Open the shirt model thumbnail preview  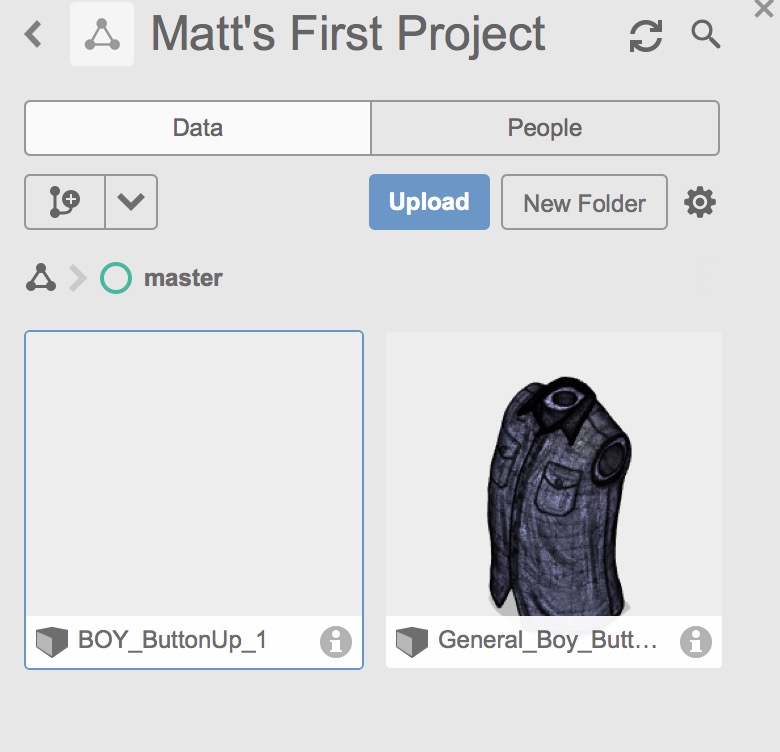[553, 475]
